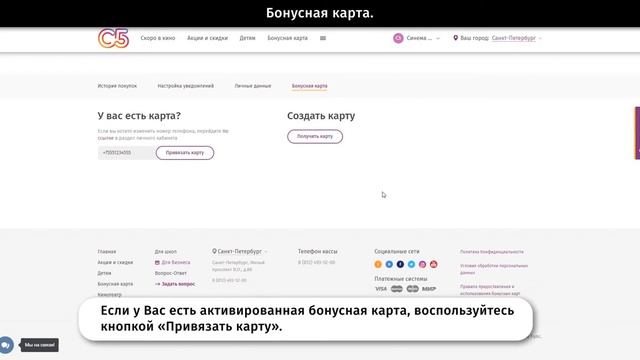The height and width of the screenshot is (360, 640).
Task: Click the VISA payment logo
Action: click(x=381, y=289)
